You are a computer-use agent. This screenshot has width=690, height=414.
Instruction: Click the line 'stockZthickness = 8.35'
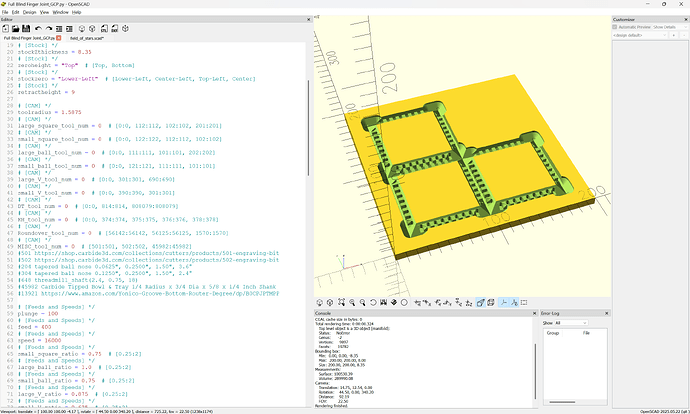click(54, 52)
